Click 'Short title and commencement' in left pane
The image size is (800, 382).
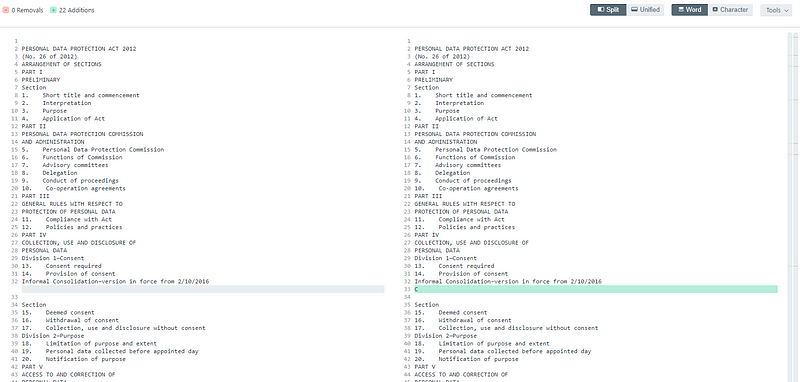91,95
